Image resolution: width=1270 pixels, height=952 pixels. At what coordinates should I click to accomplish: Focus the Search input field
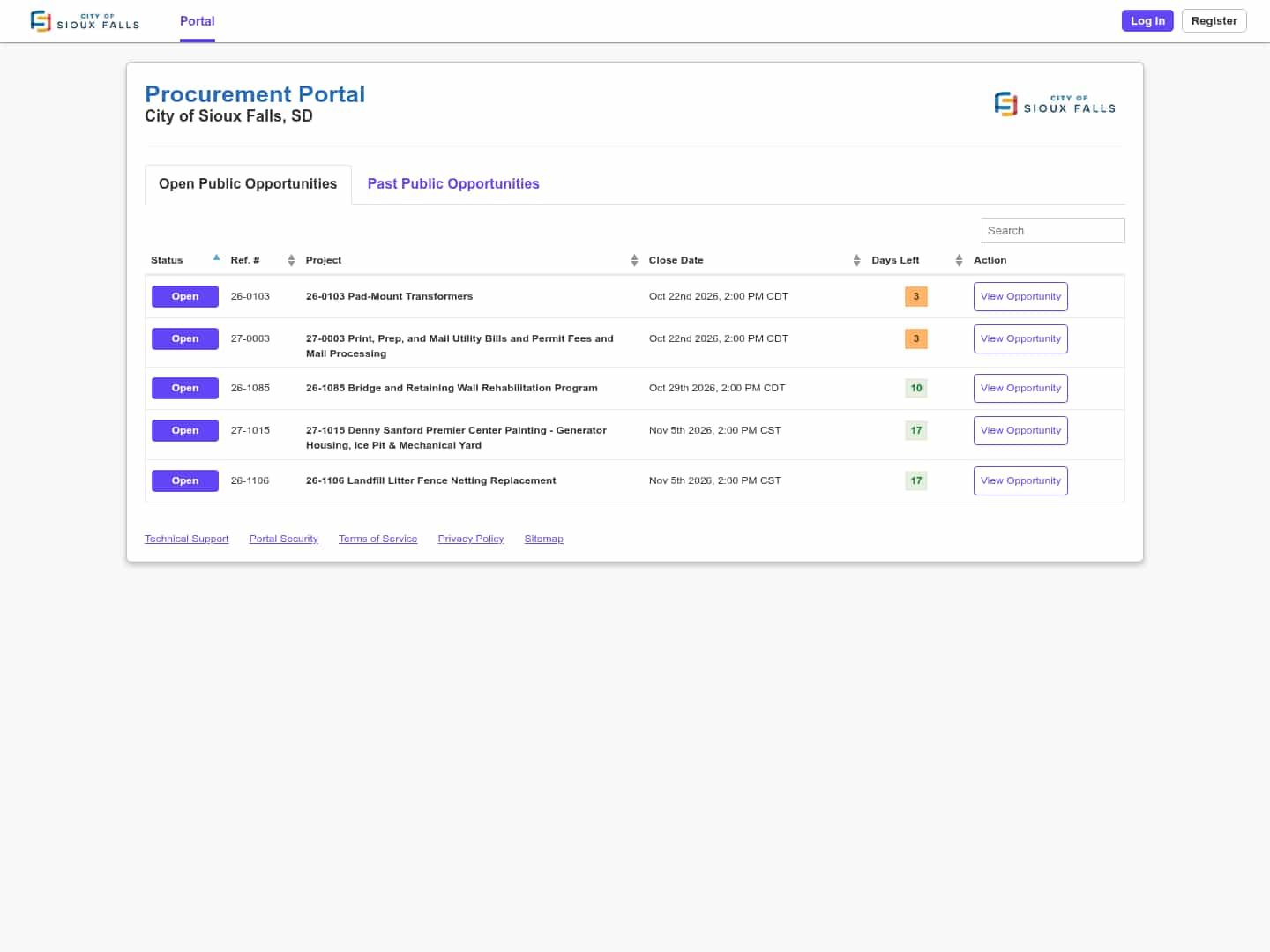pyautogui.click(x=1053, y=230)
